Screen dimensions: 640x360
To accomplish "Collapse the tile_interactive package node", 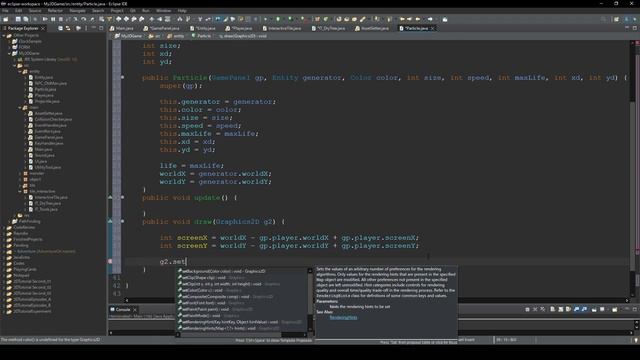I will pos(20,191).
